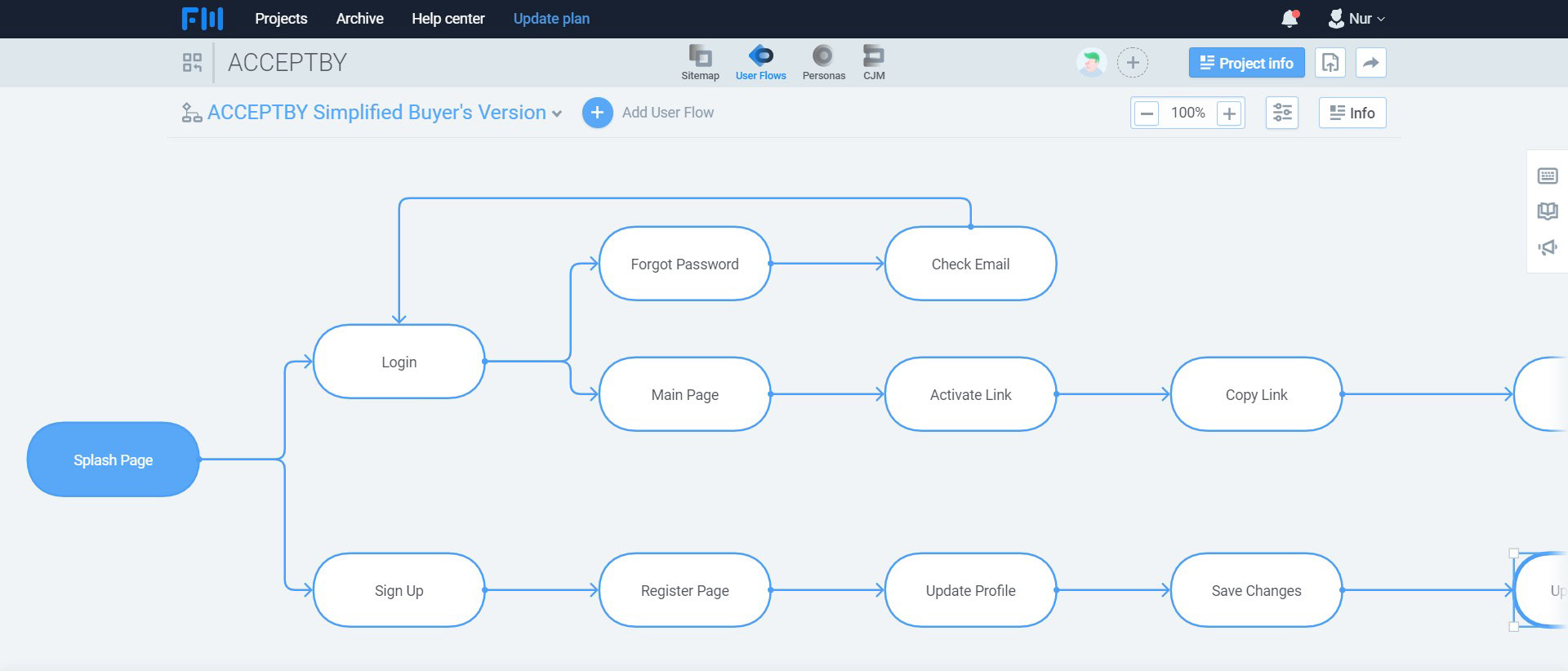1568x671 pixels.
Task: Zoom in with the plus button
Action: click(1229, 113)
